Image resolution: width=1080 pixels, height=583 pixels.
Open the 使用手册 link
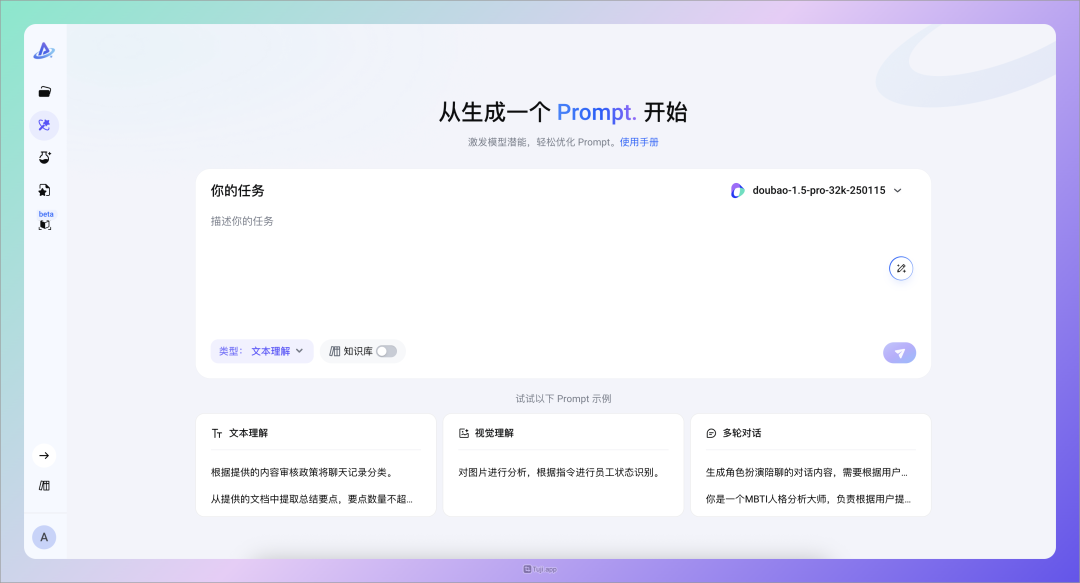[x=638, y=142]
